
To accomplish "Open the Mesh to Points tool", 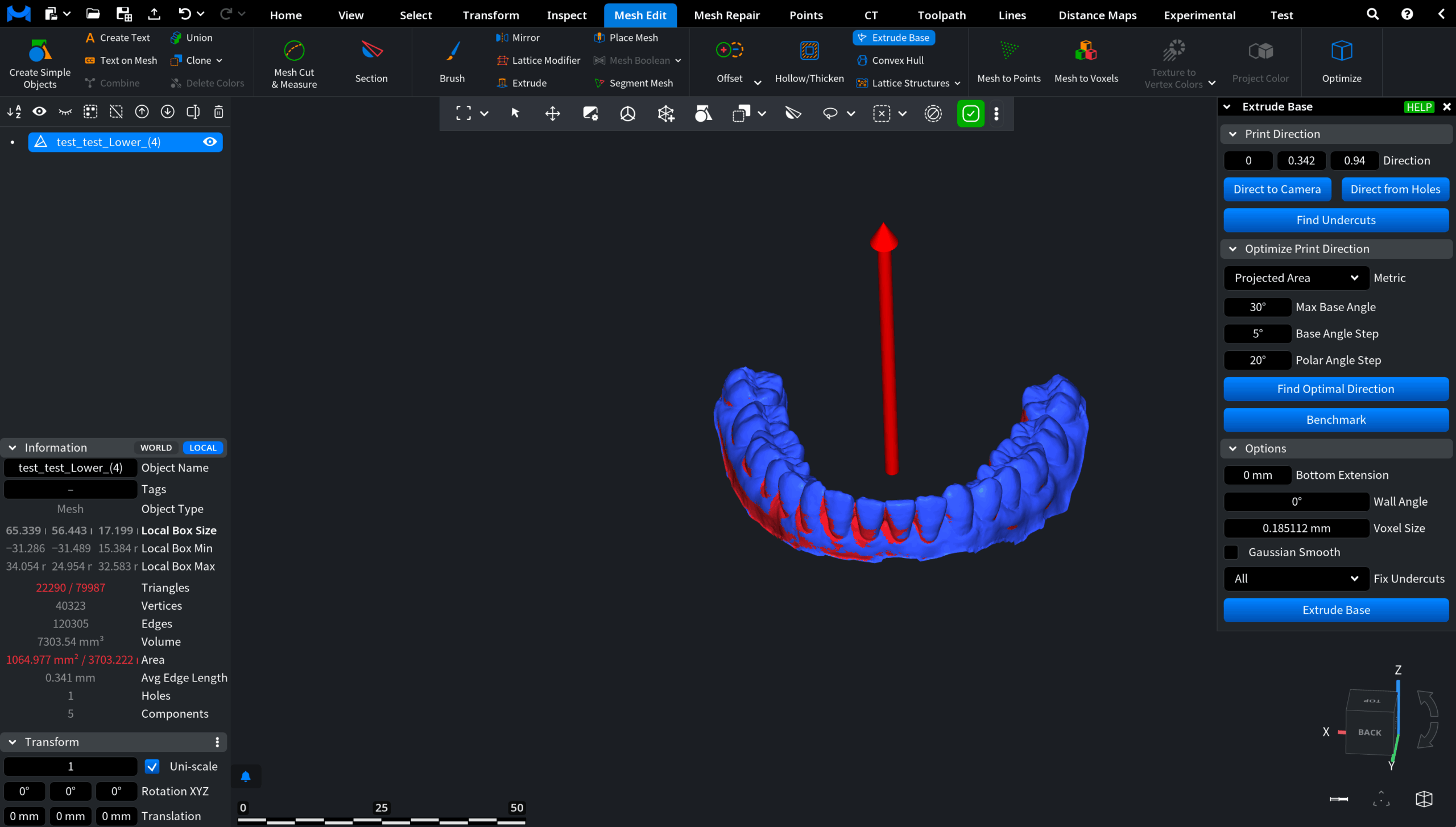I will click(1009, 61).
